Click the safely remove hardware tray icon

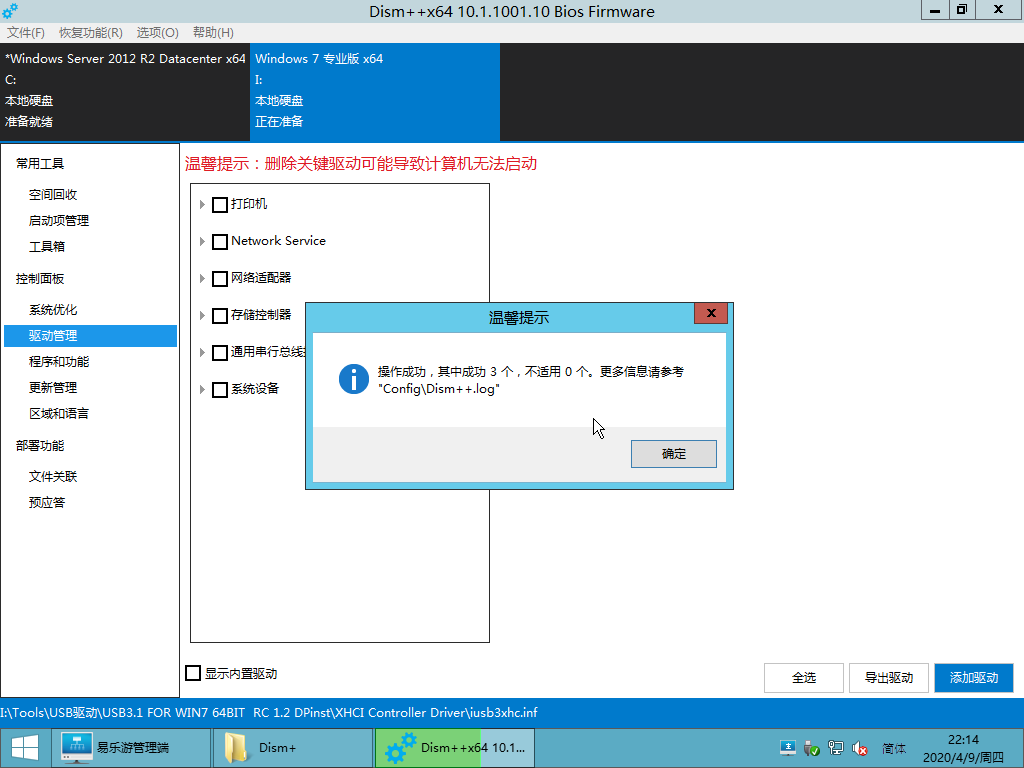(x=812, y=748)
